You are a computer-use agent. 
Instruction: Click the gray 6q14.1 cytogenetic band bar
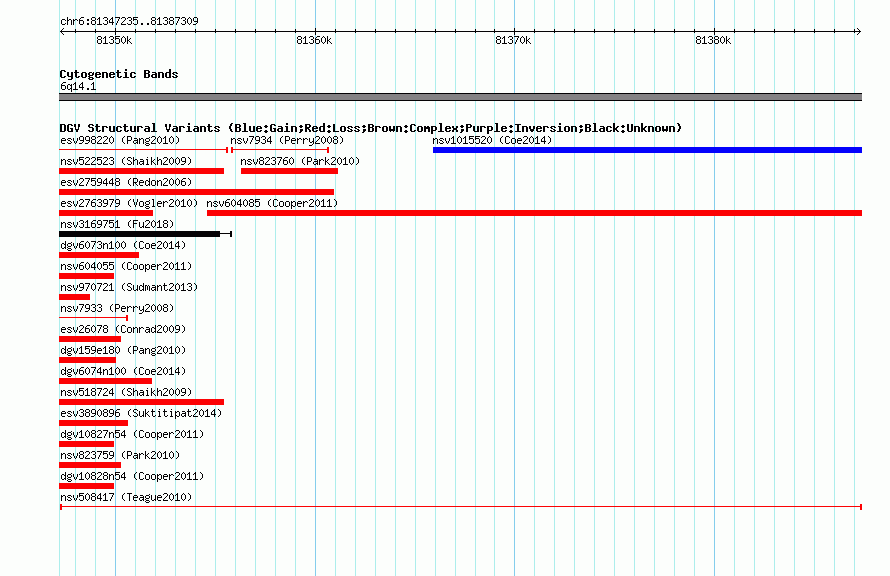coord(460,97)
